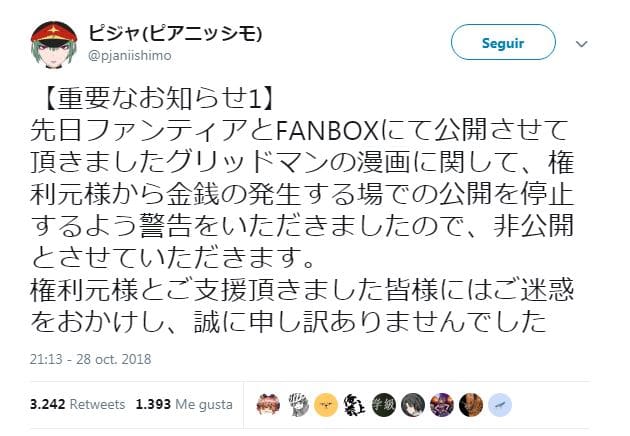
Task: Open the dark-haired character liker avatar
Action: (413, 405)
